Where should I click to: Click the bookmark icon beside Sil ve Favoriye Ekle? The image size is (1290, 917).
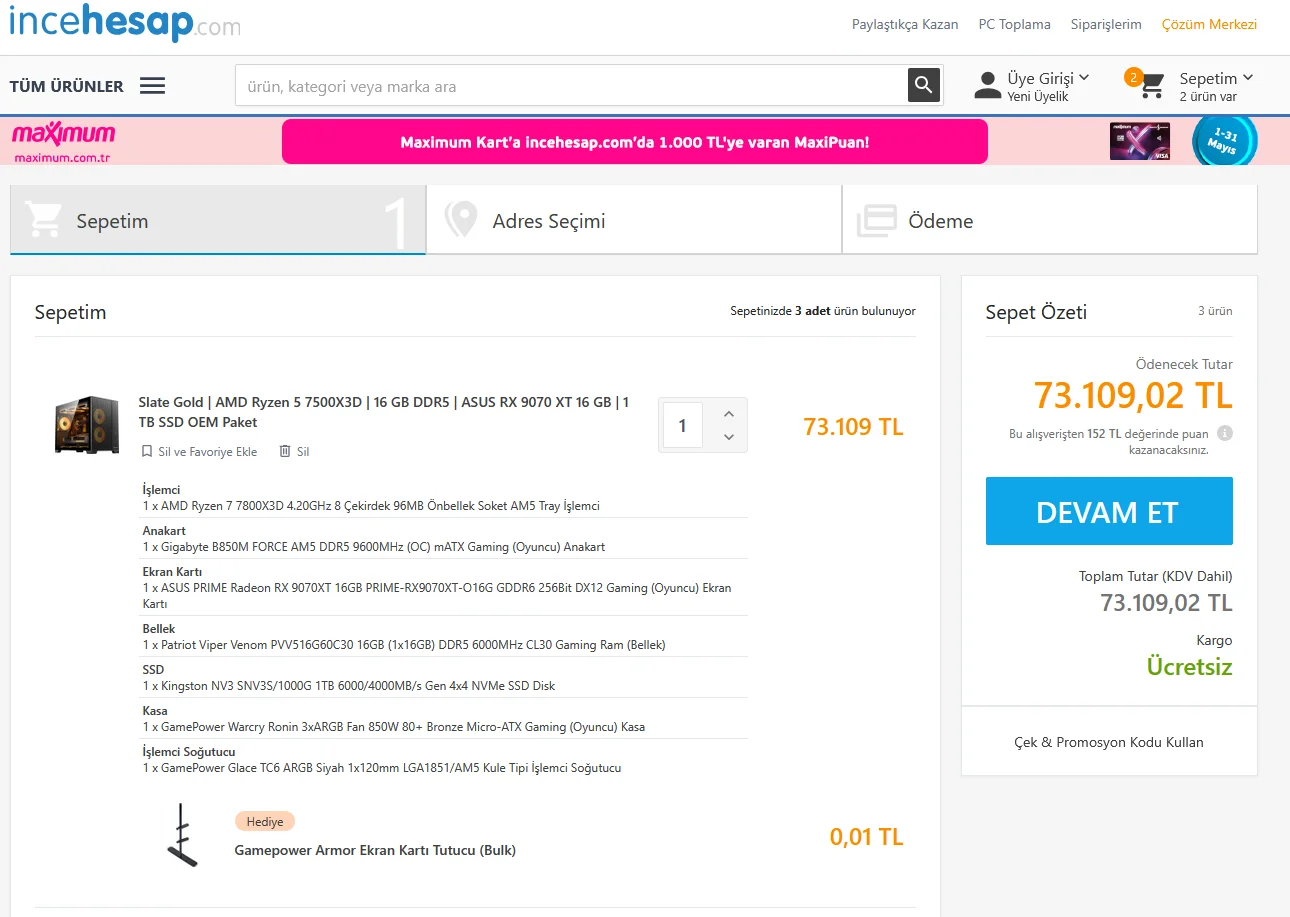click(x=147, y=452)
